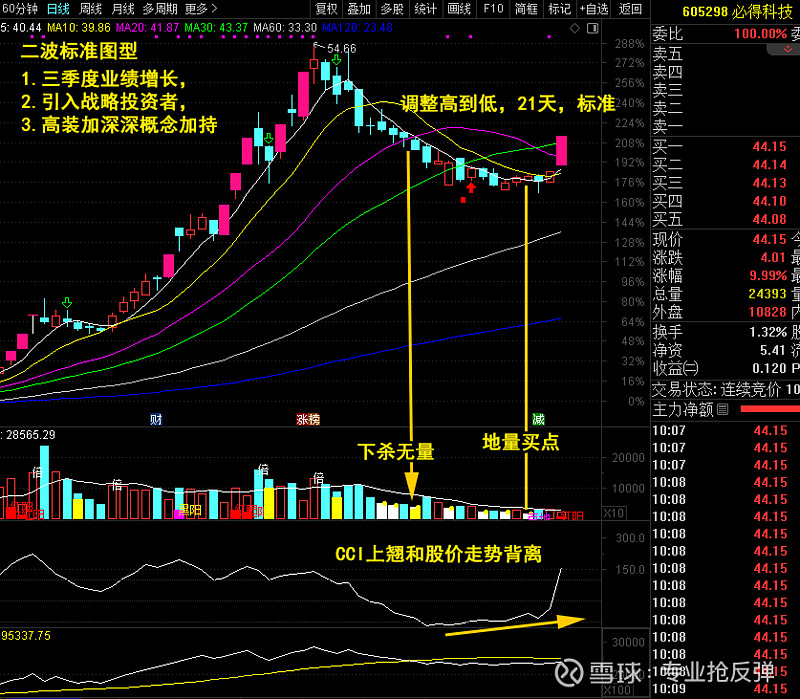
Task: Click the 换手 1.32% value
Action: (768, 332)
